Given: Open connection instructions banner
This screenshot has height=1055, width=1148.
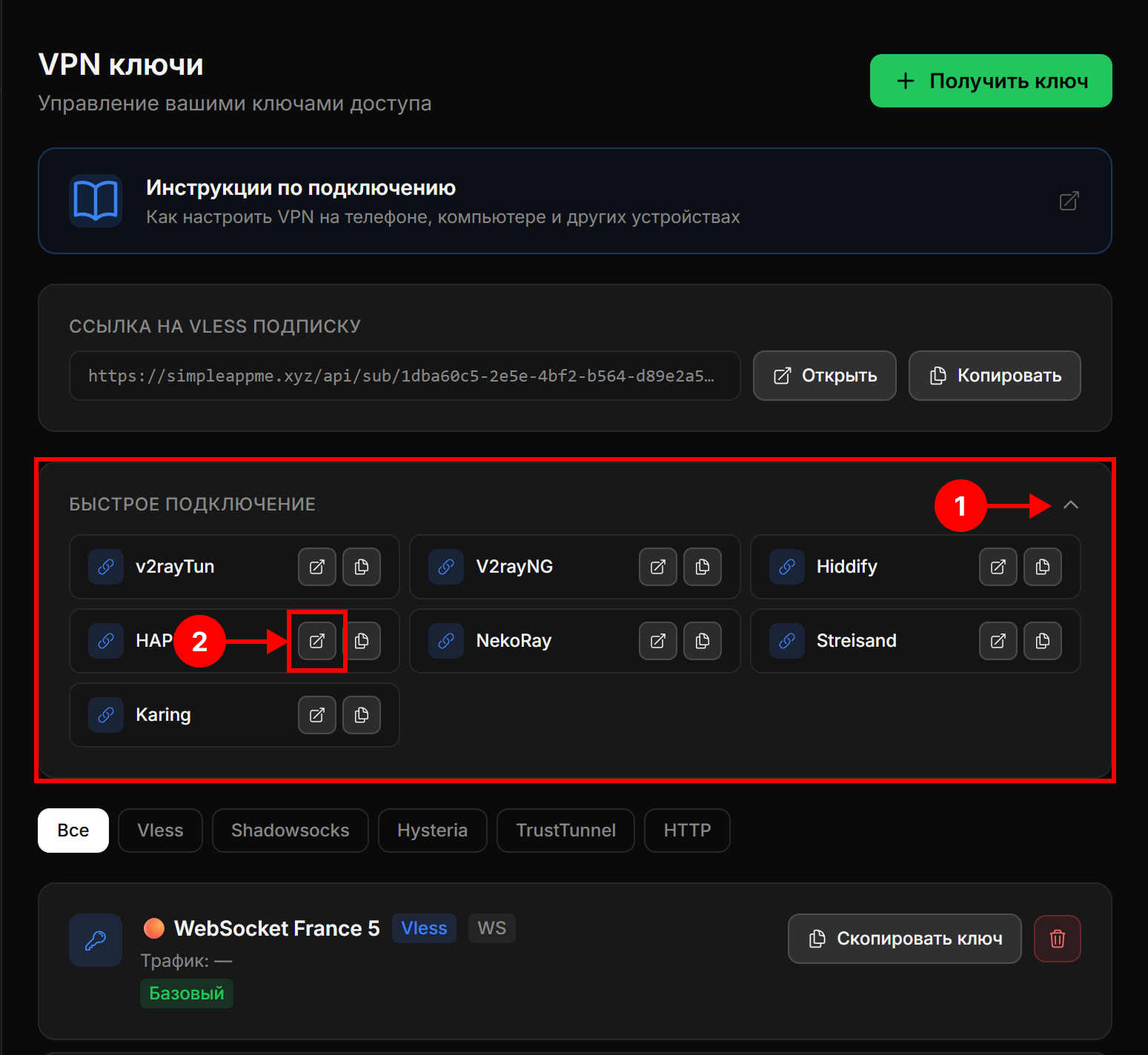Looking at the screenshot, I should pyautogui.click(x=574, y=201).
